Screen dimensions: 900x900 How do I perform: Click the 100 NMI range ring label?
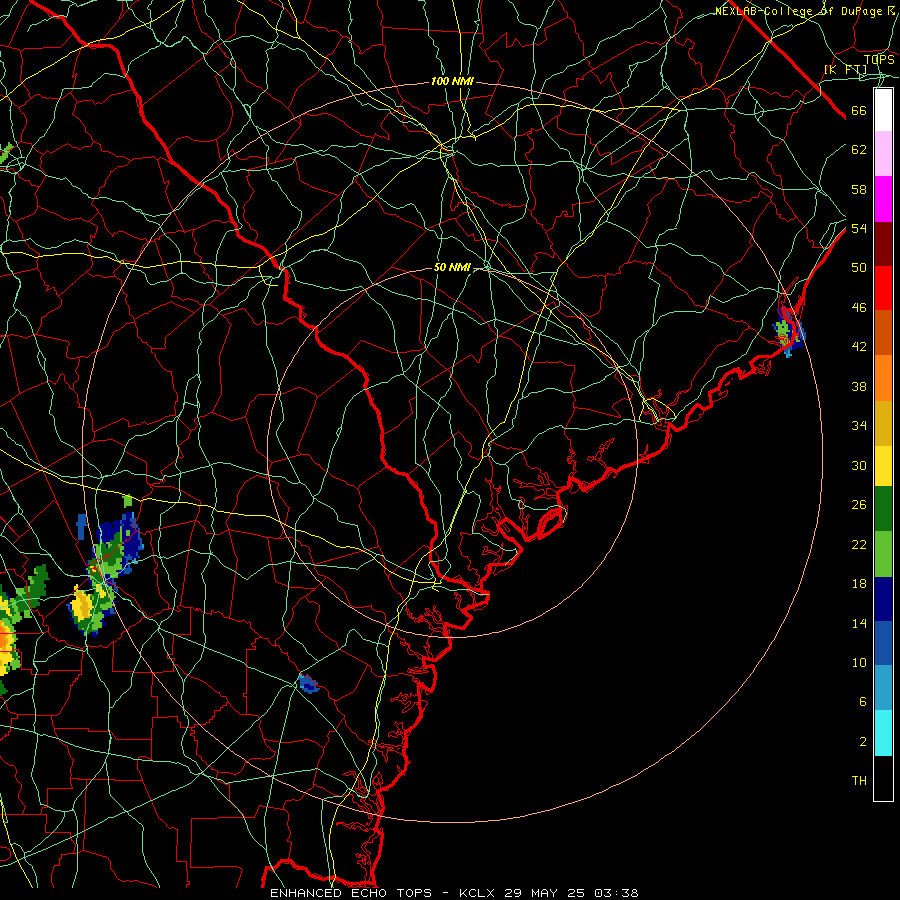pos(452,82)
